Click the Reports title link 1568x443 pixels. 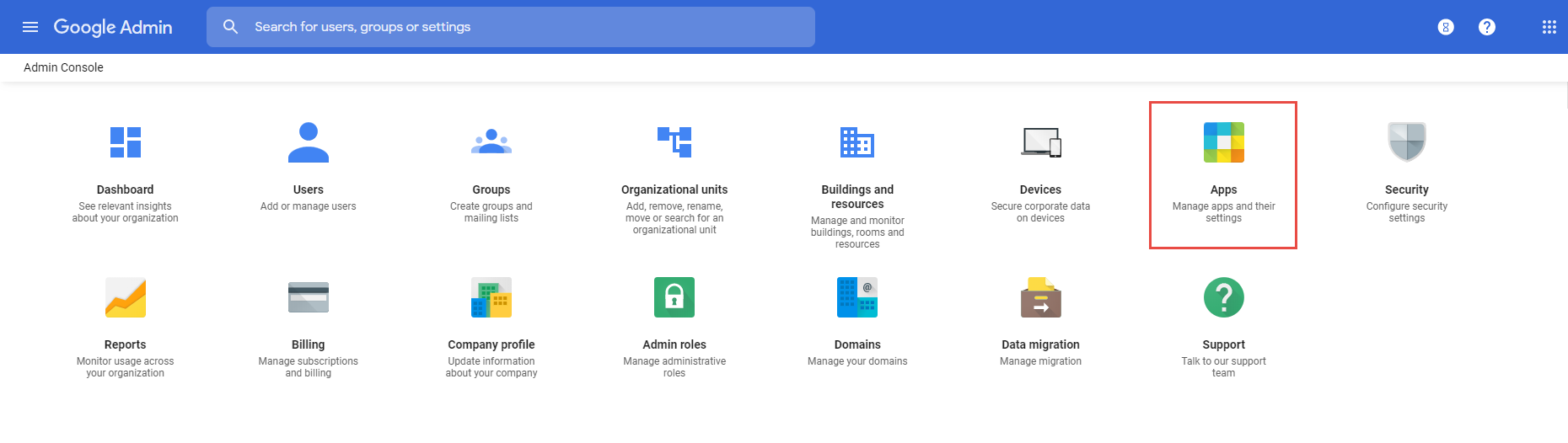[x=126, y=344]
